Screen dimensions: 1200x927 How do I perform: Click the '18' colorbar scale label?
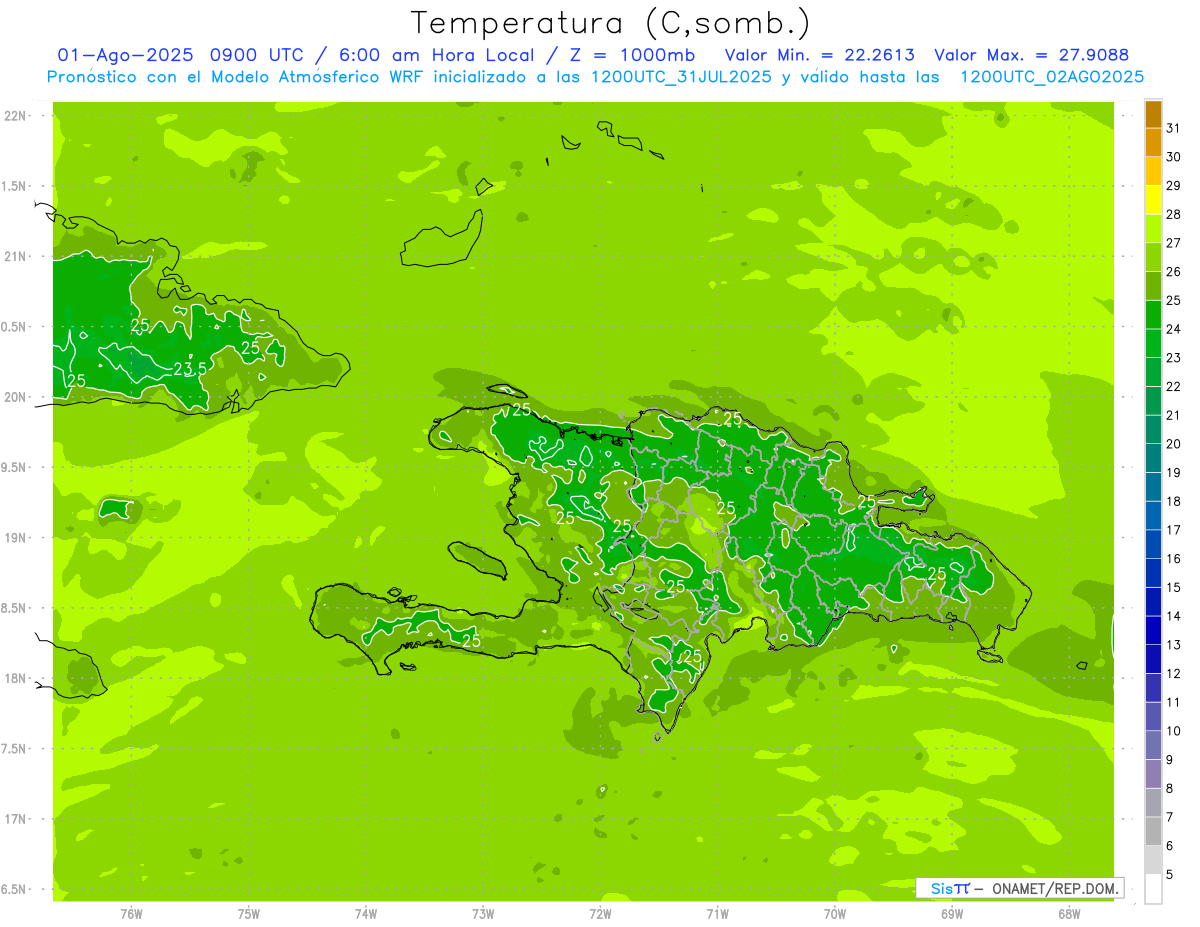(x=1173, y=501)
